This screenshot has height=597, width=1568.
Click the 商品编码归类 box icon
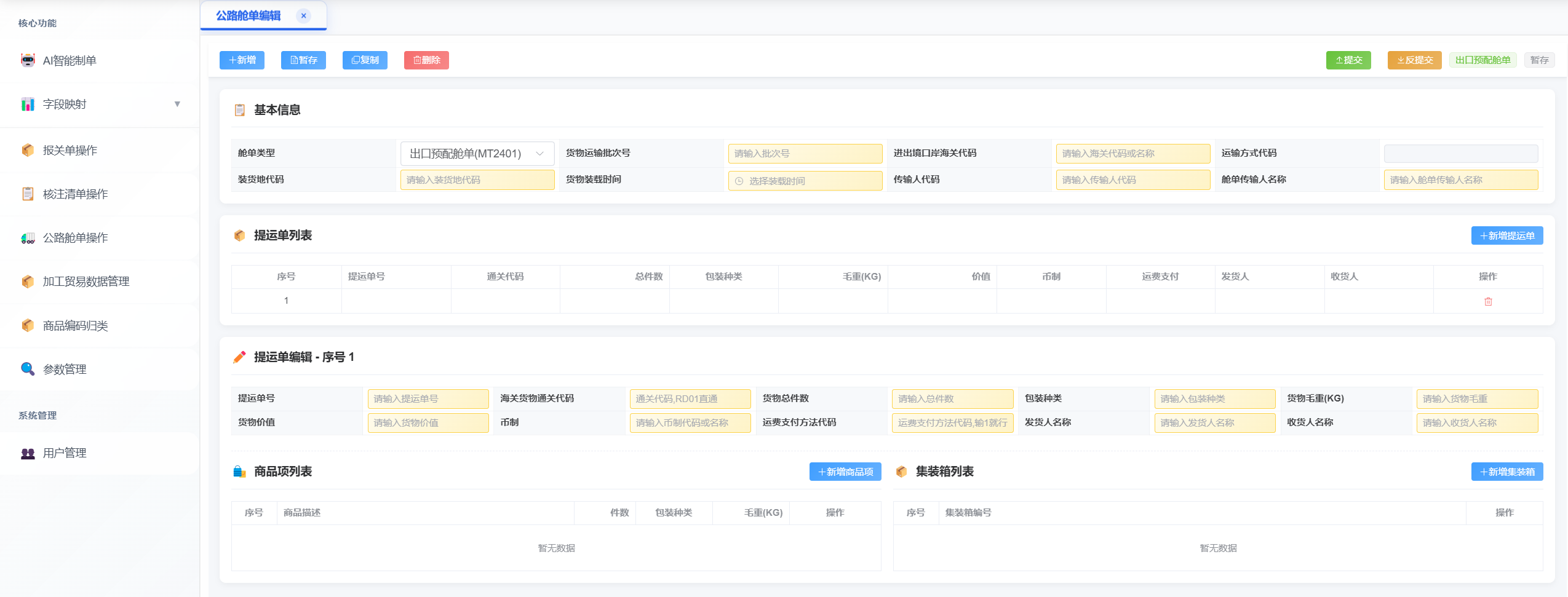tap(28, 325)
